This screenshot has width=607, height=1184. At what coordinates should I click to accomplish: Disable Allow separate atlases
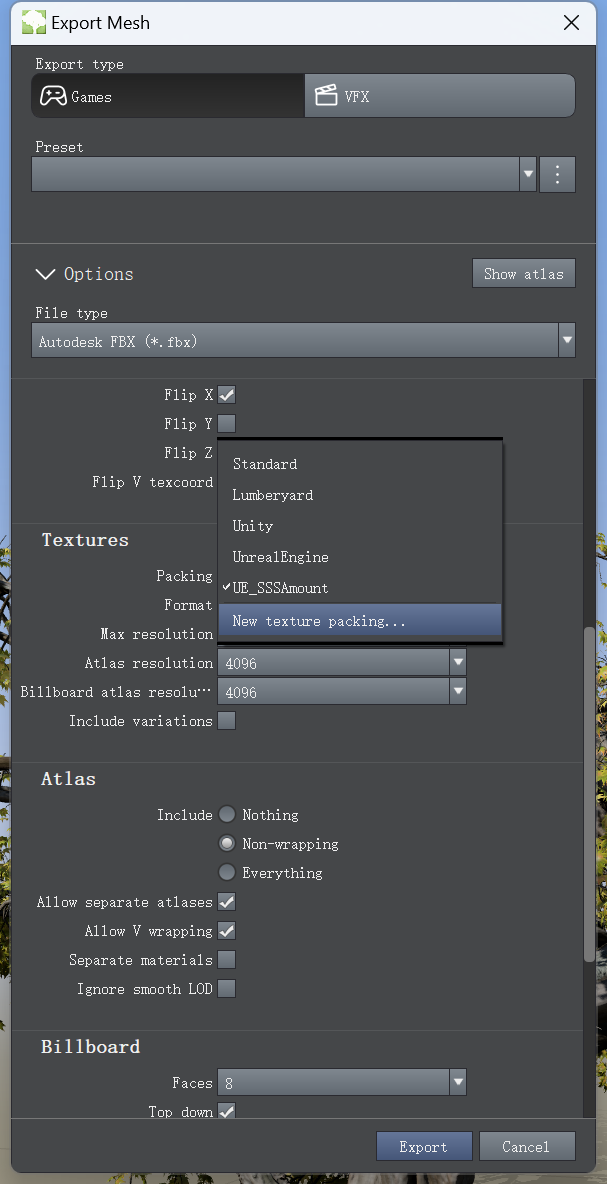[x=227, y=902]
